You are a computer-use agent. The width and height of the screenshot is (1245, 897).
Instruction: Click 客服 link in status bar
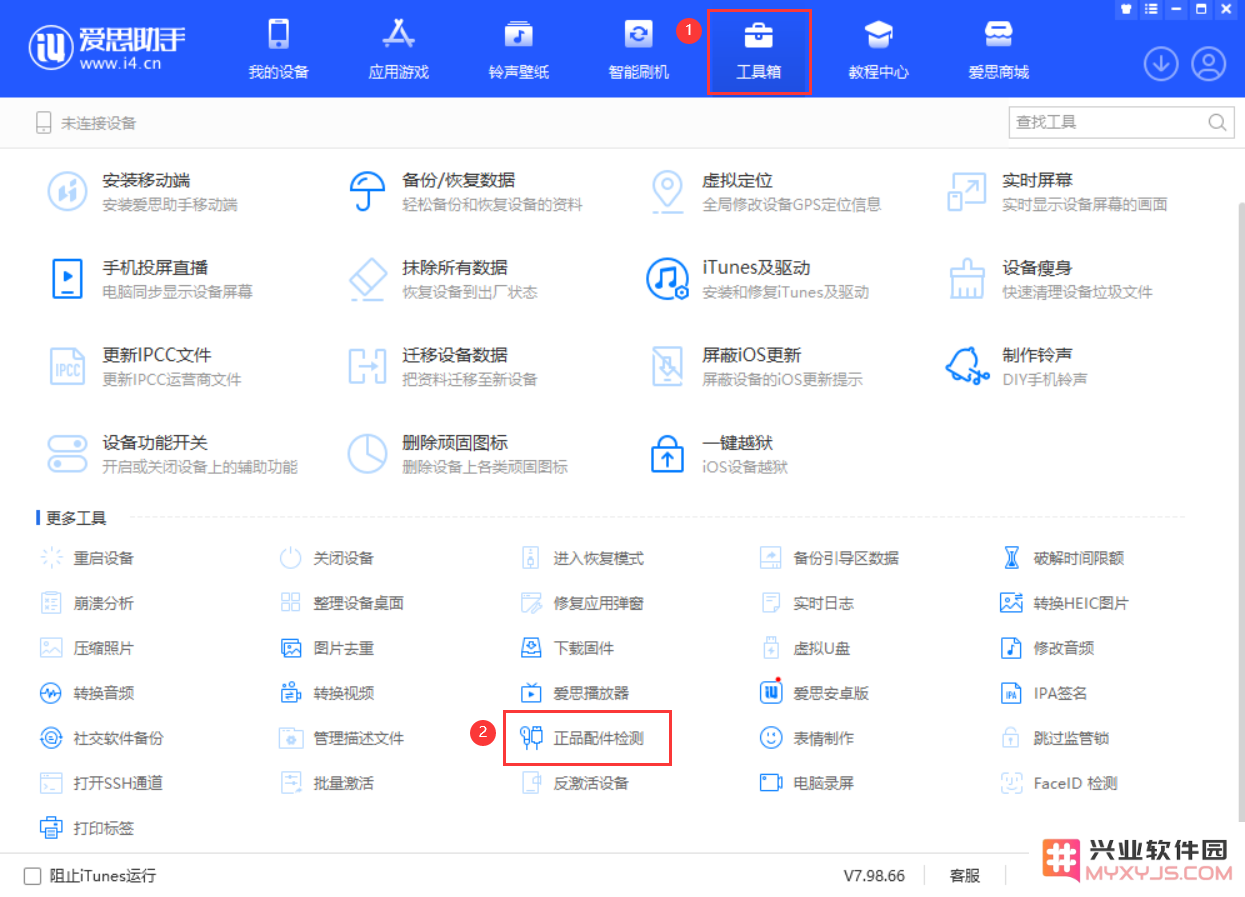click(965, 876)
